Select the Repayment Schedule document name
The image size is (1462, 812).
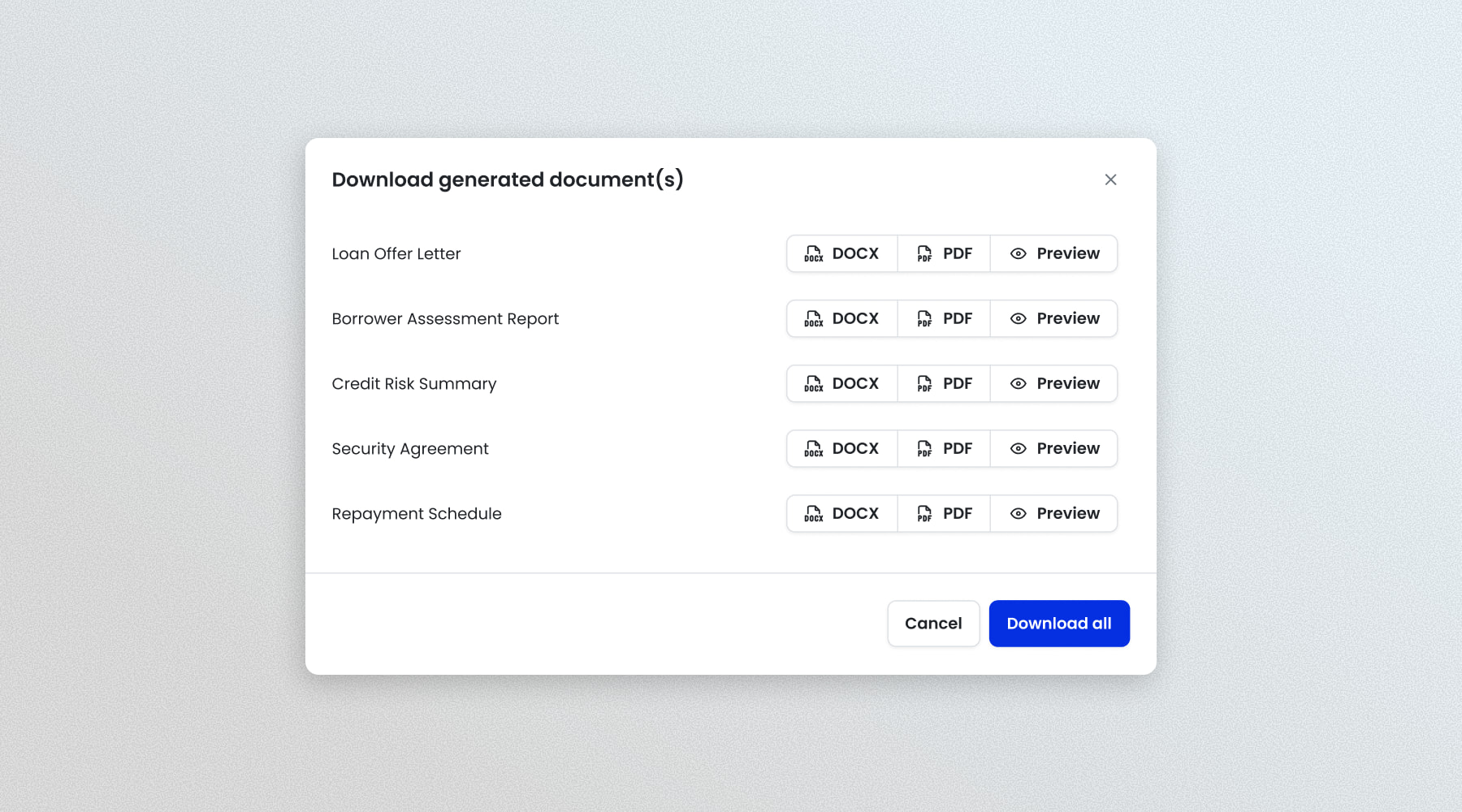(417, 514)
